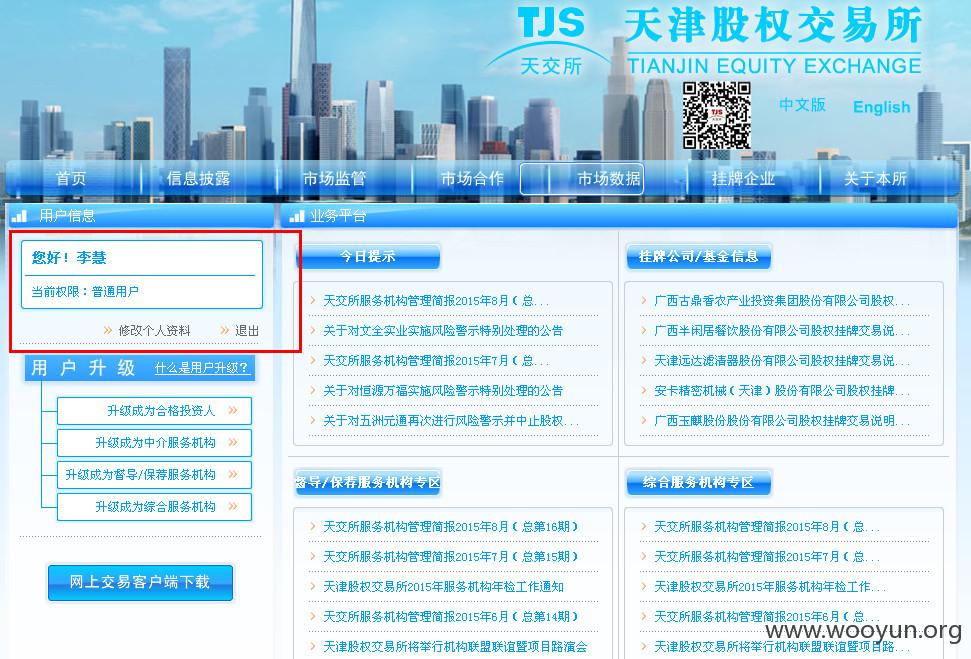Open 关于对文全实业实施风险警示特别处理的公告
This screenshot has height=659, width=971.
[x=443, y=331]
